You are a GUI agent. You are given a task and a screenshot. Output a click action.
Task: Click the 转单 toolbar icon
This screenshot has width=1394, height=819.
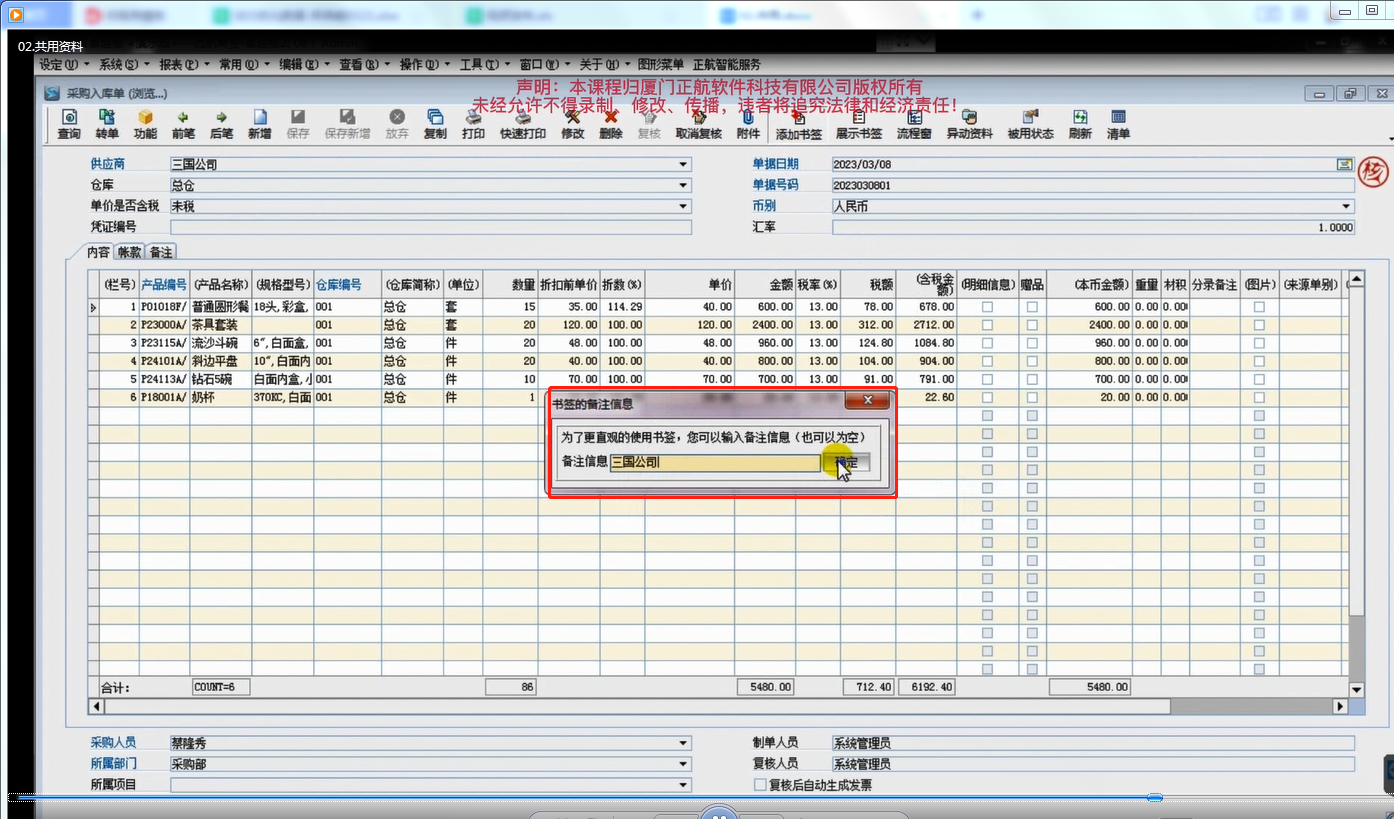(x=107, y=125)
